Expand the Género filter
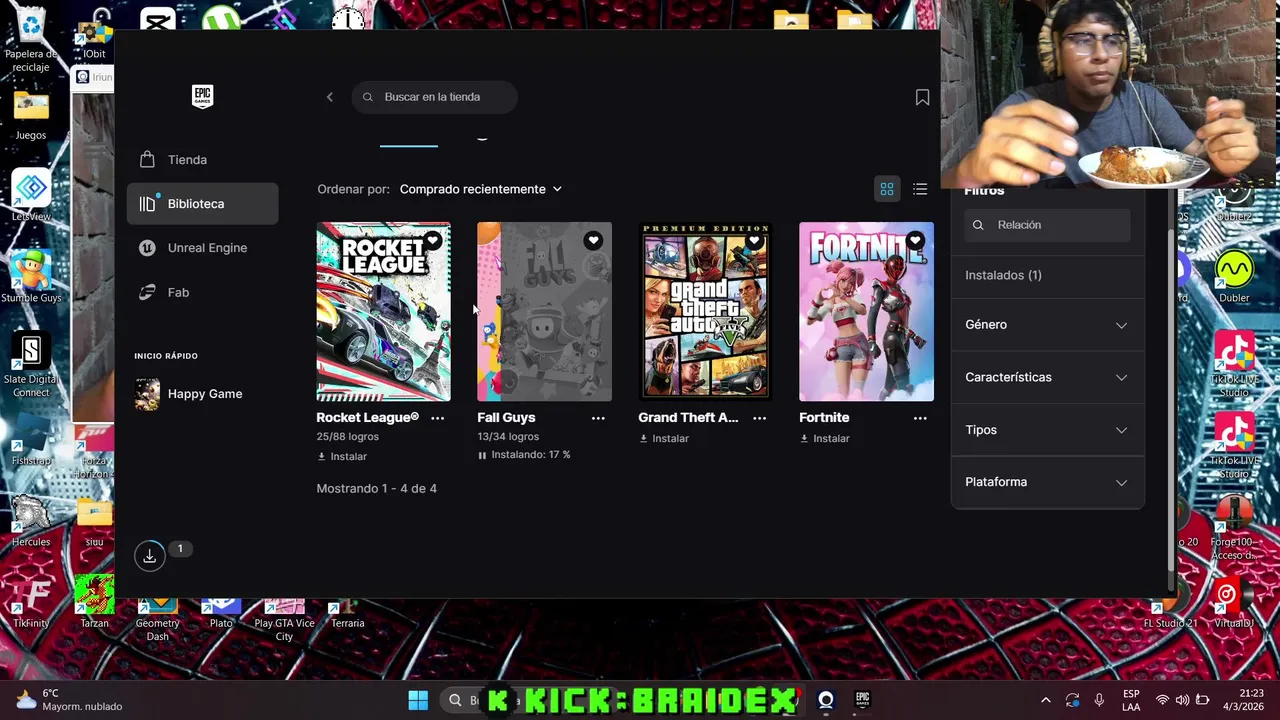1280x720 pixels. coord(1047,325)
